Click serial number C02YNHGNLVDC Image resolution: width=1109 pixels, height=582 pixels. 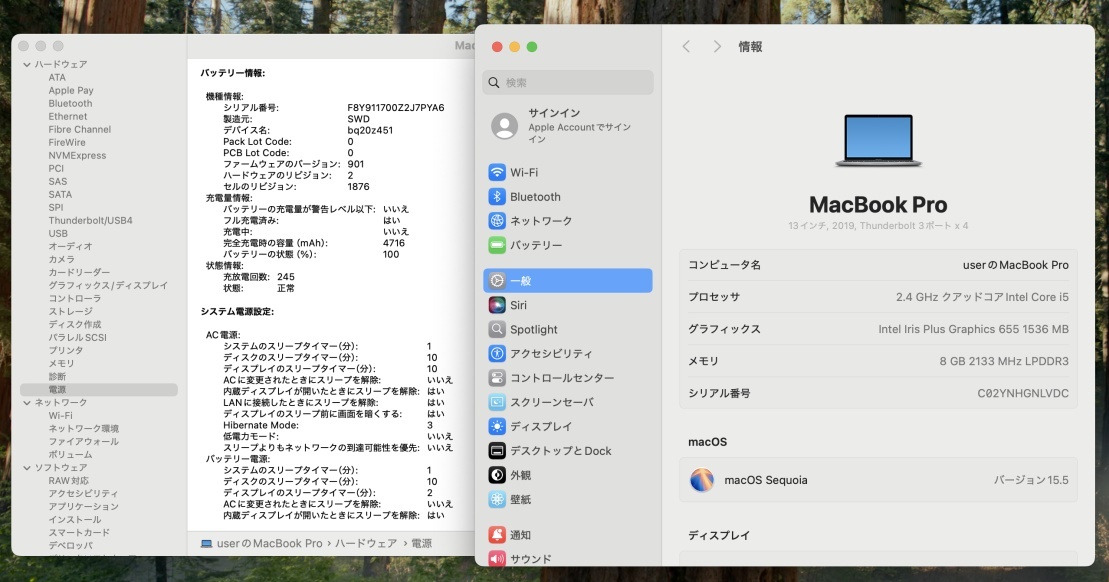(x=1023, y=393)
